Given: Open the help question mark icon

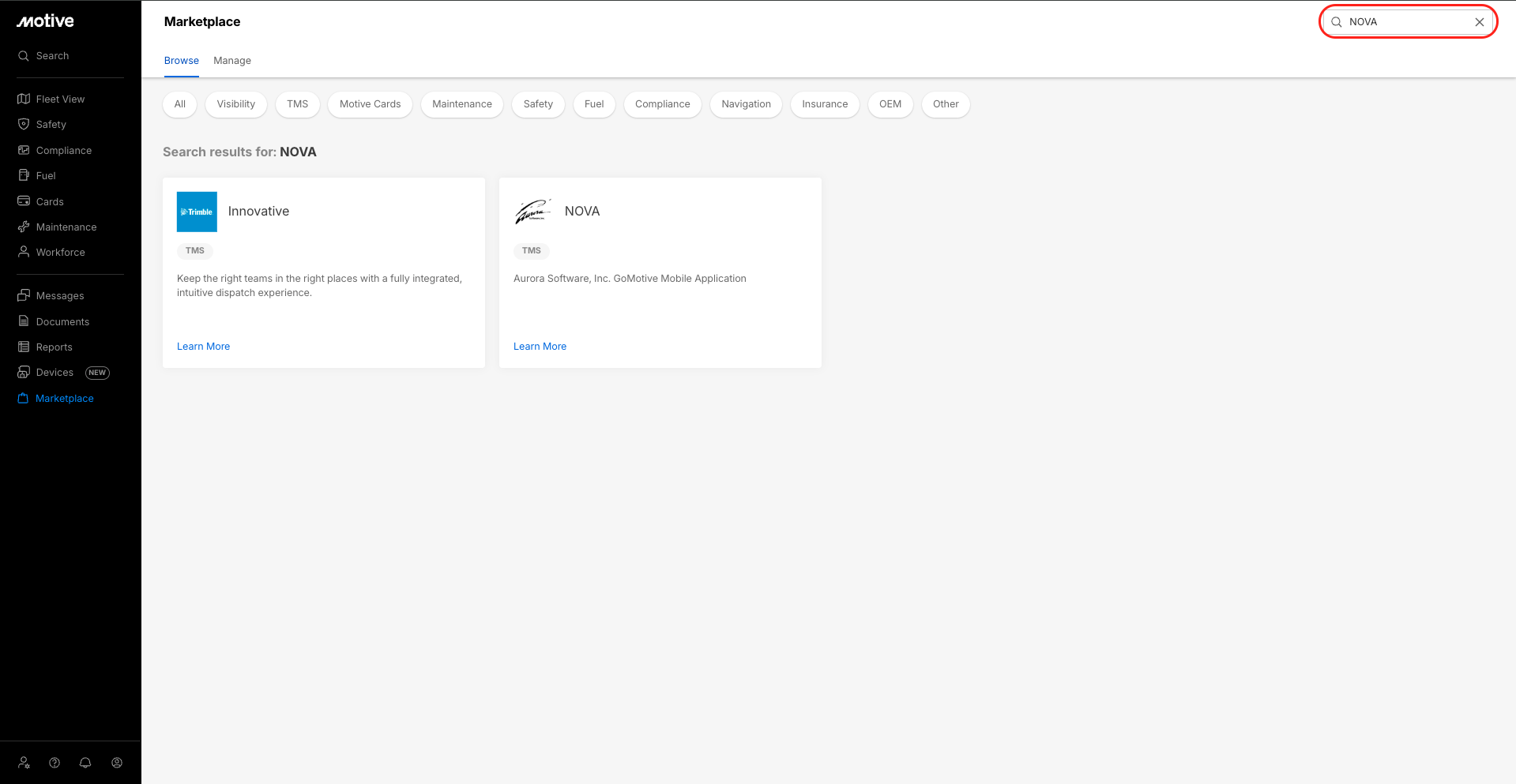Looking at the screenshot, I should 55,763.
